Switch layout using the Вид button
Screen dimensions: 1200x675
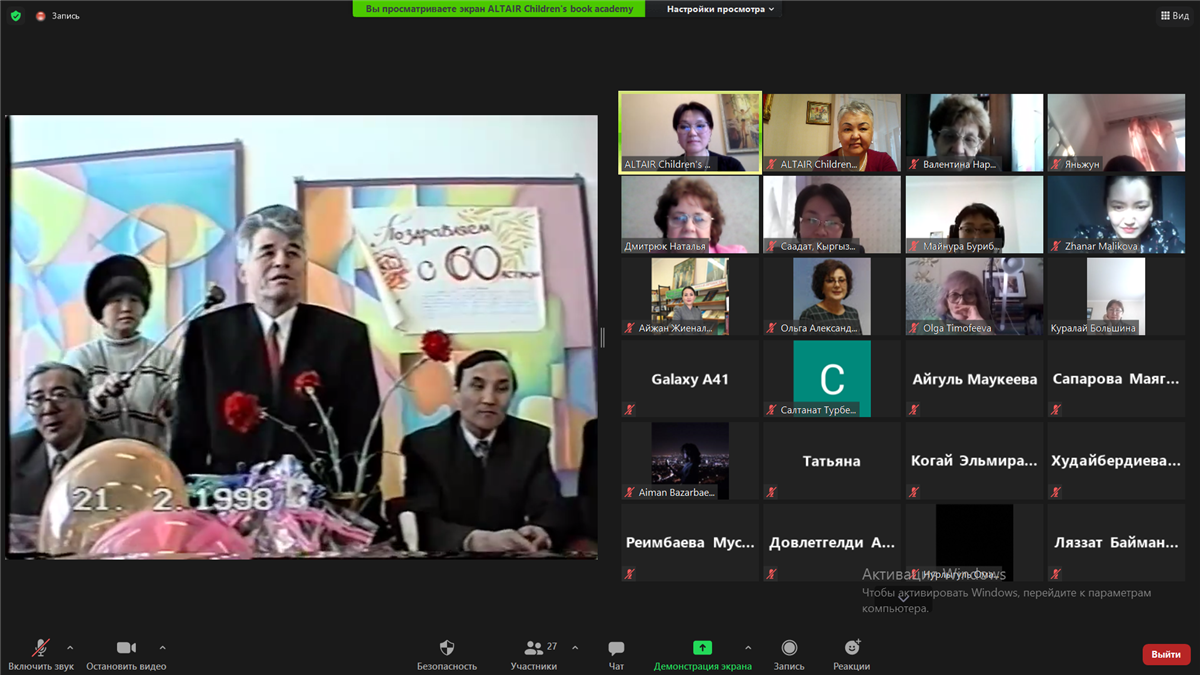pyautogui.click(x=1173, y=15)
